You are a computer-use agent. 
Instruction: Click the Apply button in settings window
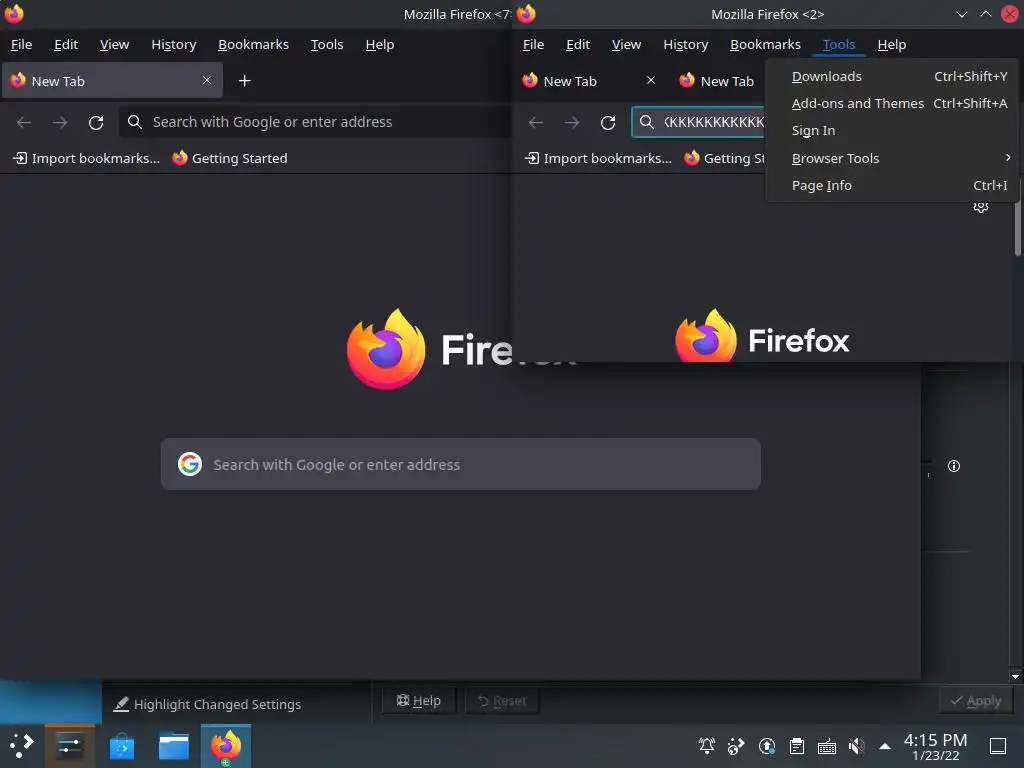(x=976, y=701)
